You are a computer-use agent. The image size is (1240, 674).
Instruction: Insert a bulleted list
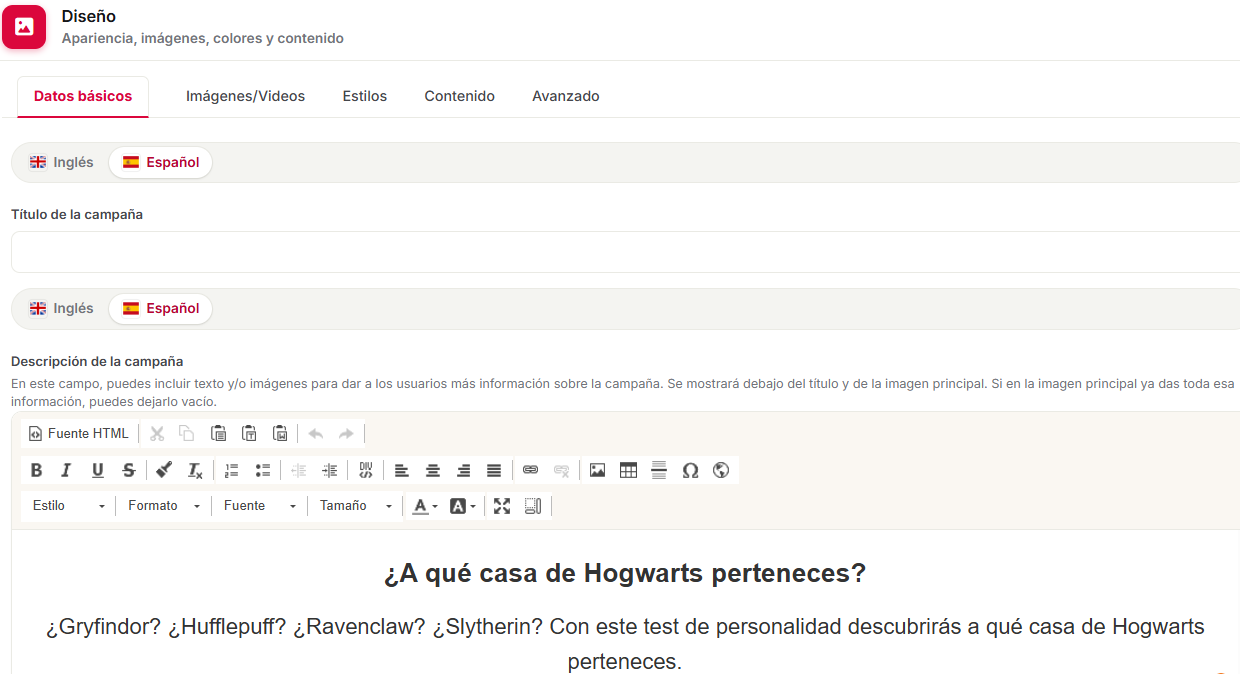[x=263, y=470]
